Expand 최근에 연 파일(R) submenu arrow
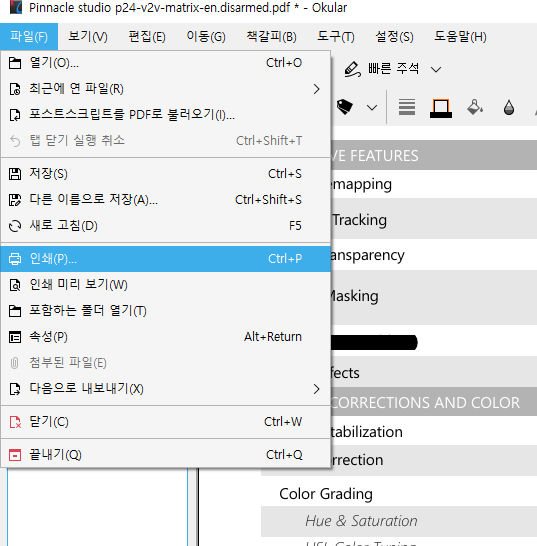This screenshot has width=537, height=546. [316, 89]
